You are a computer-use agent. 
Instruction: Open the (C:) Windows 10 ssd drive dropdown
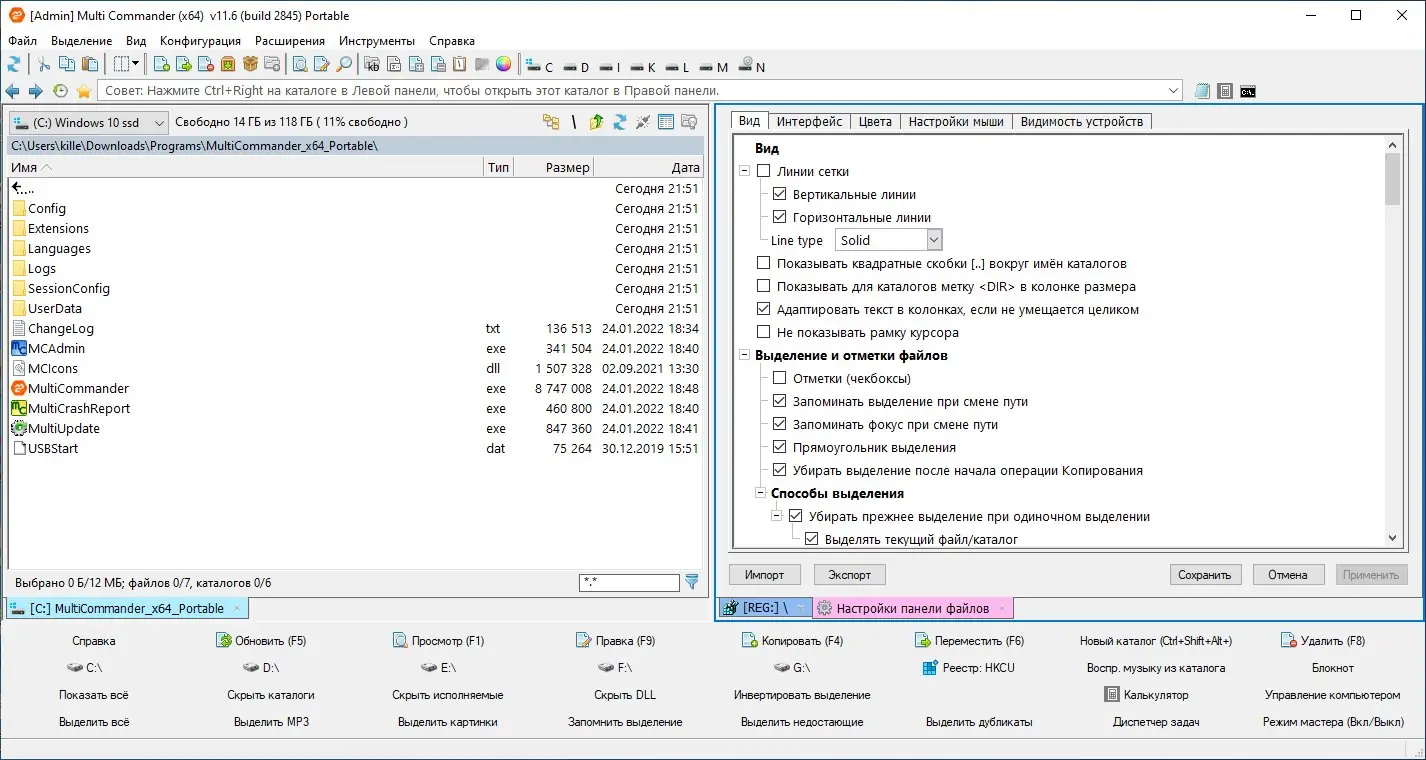pos(89,122)
